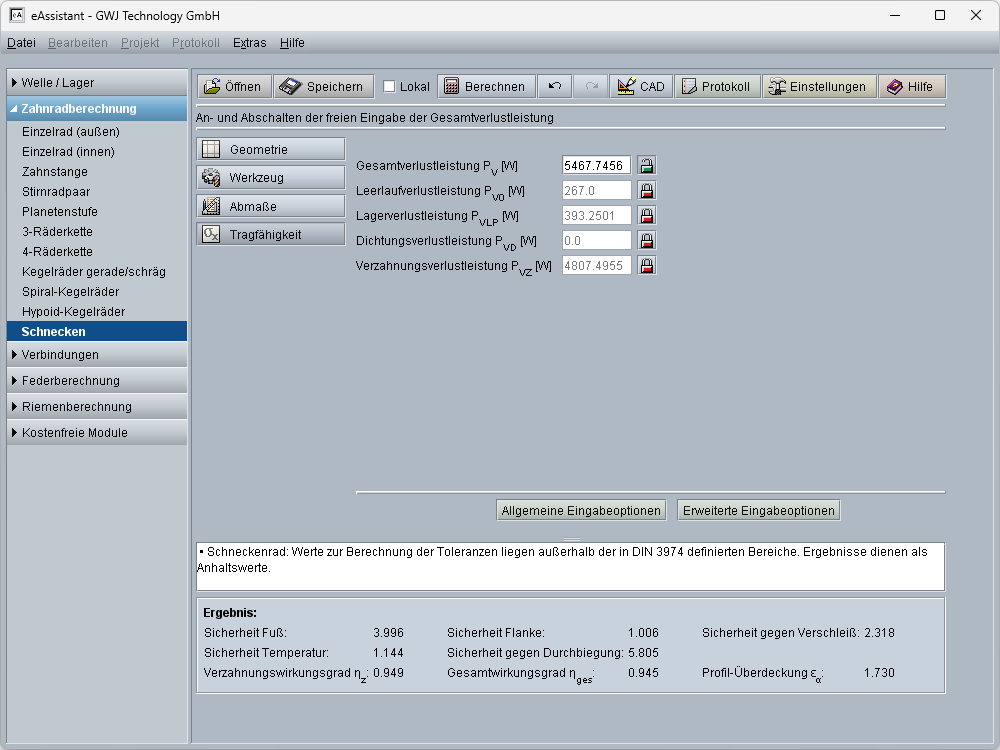Expand the Verbindungen section
The height and width of the screenshot is (750, 1000).
[97, 355]
